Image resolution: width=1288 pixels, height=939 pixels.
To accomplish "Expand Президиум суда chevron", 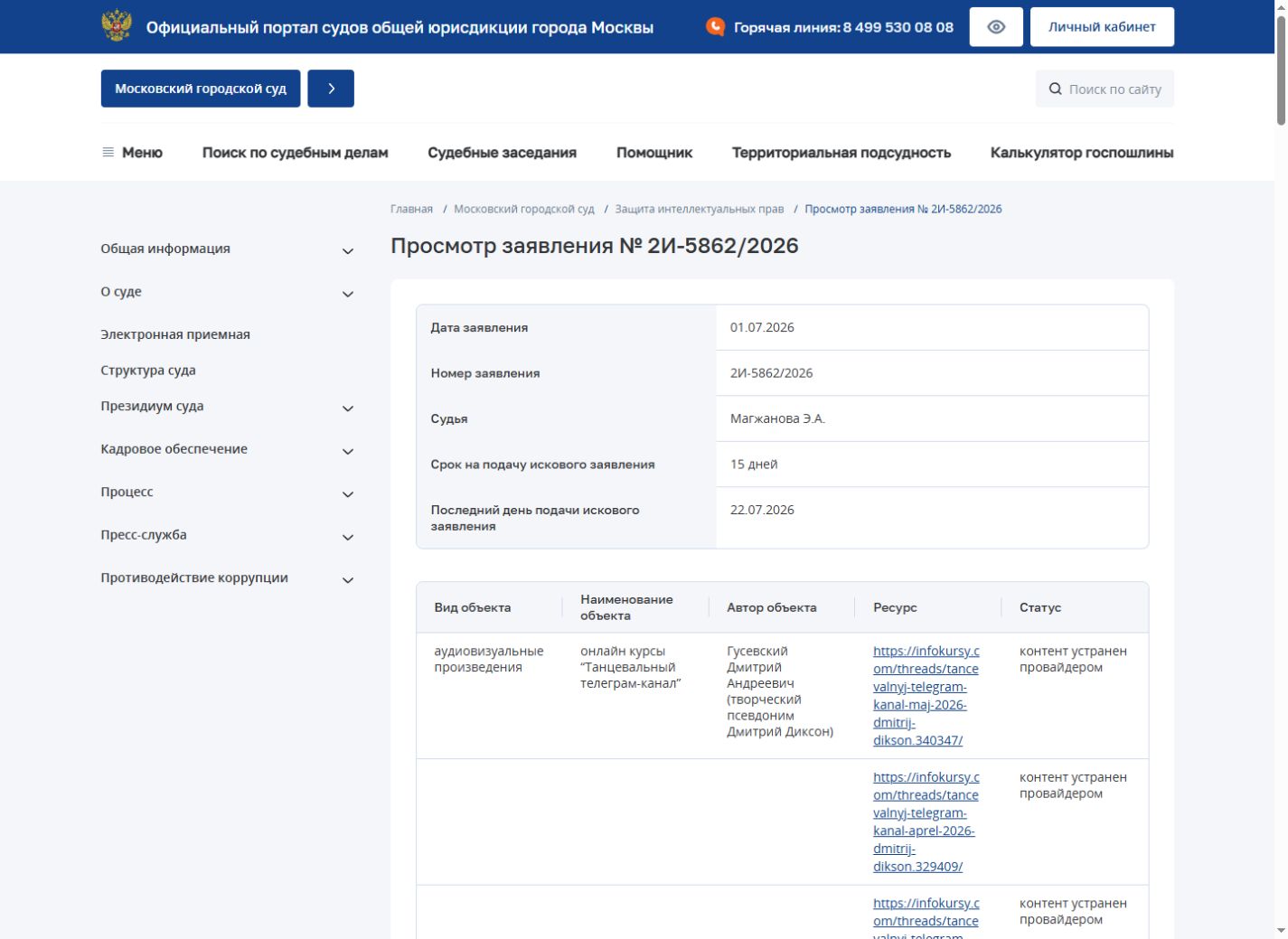I will (348, 408).
